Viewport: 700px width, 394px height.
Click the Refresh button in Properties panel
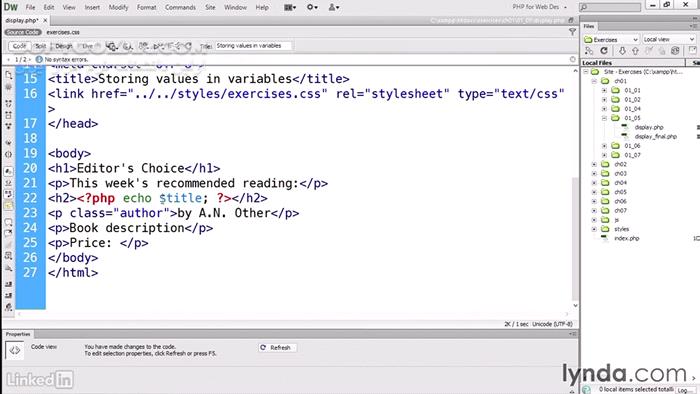pyautogui.click(x=277, y=348)
